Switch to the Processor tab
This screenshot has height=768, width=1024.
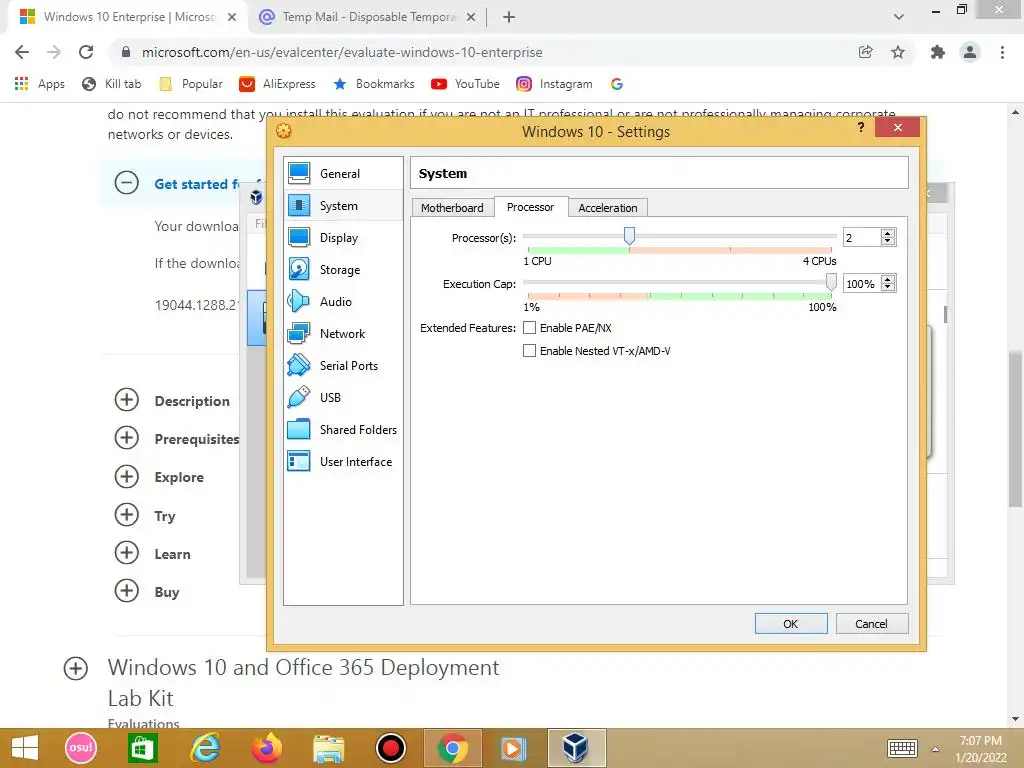click(x=530, y=207)
